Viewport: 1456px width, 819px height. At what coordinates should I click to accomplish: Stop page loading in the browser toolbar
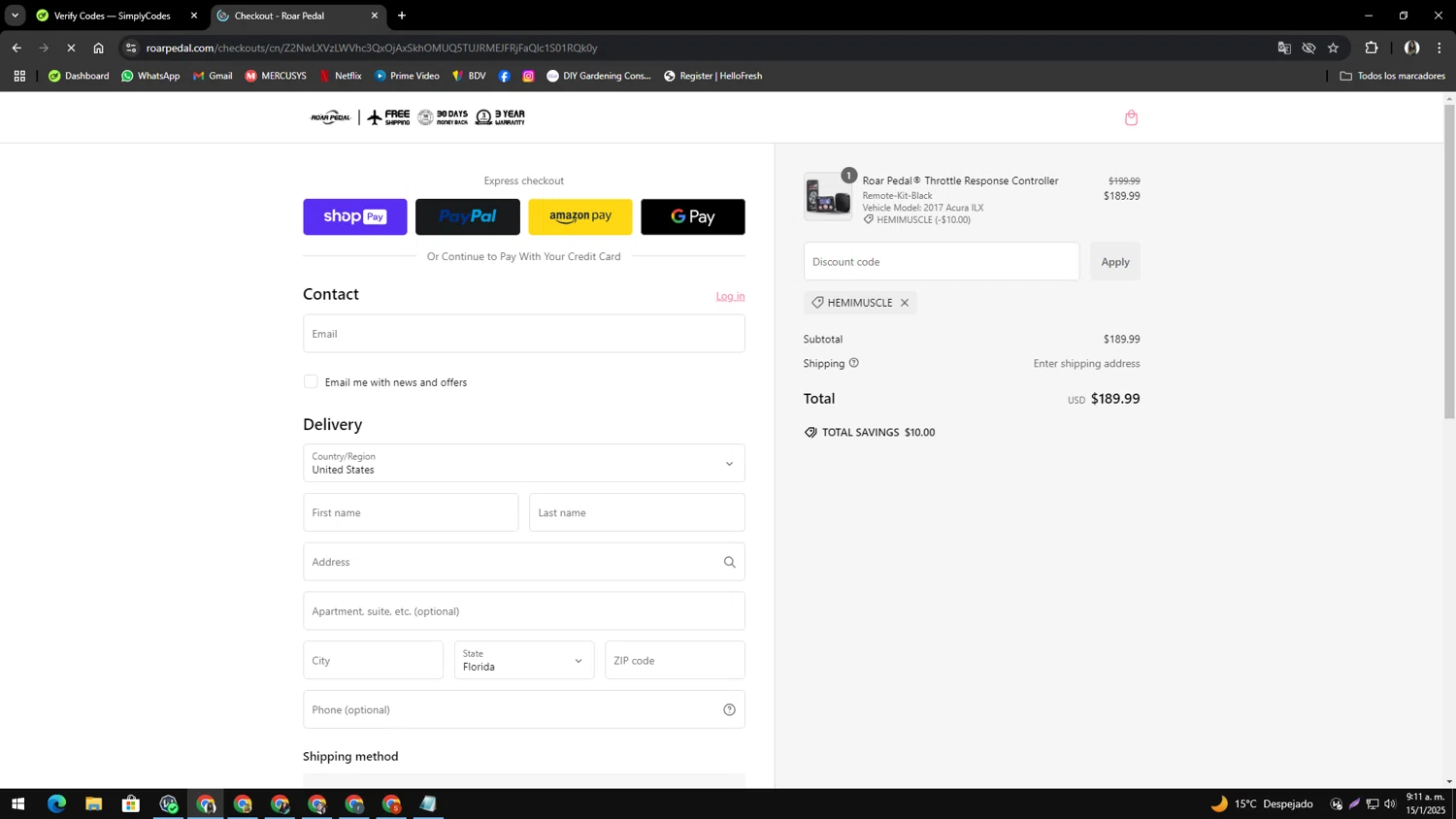tap(71, 48)
